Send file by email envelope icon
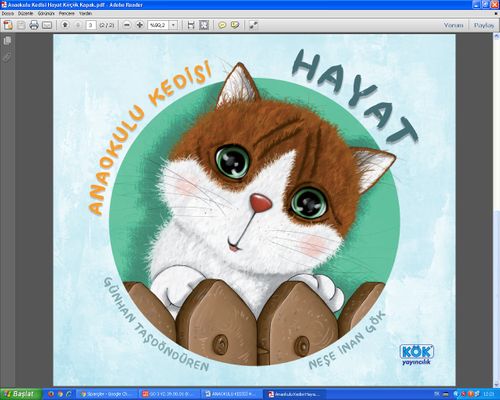 point(47,25)
